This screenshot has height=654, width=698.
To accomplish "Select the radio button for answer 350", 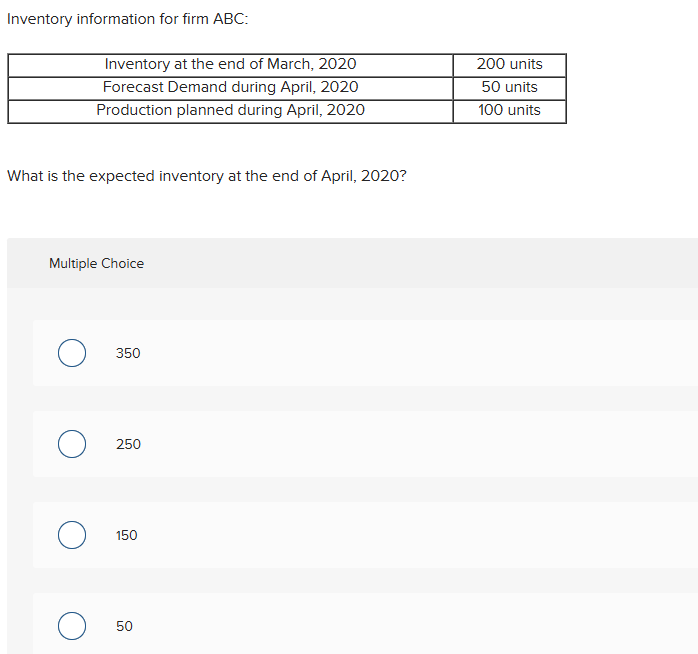I will pos(71,353).
